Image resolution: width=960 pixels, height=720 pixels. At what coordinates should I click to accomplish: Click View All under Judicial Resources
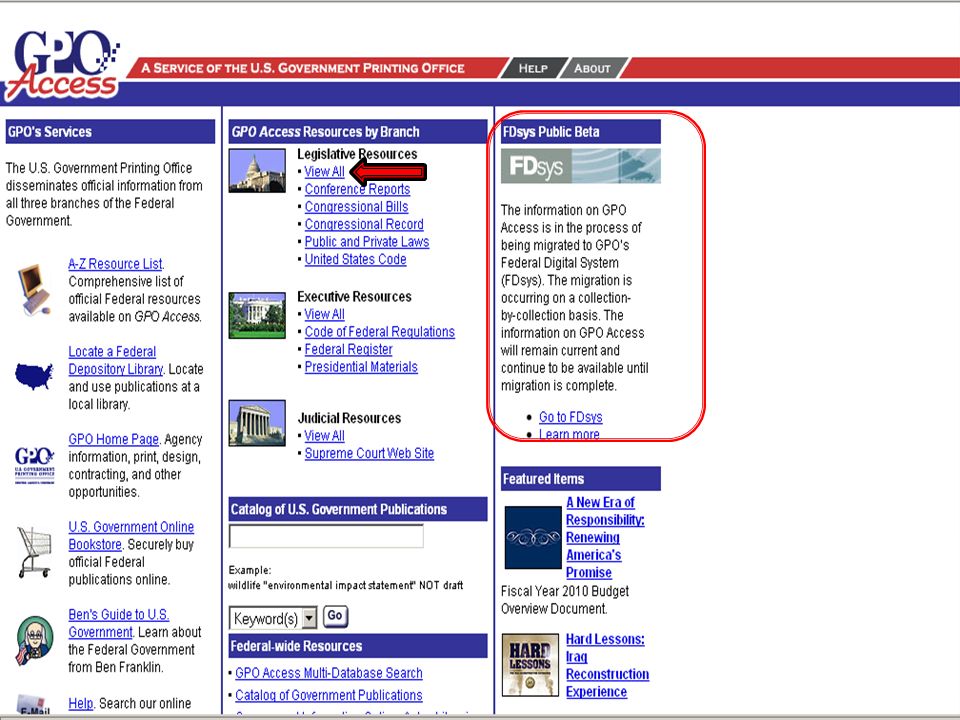click(x=324, y=436)
